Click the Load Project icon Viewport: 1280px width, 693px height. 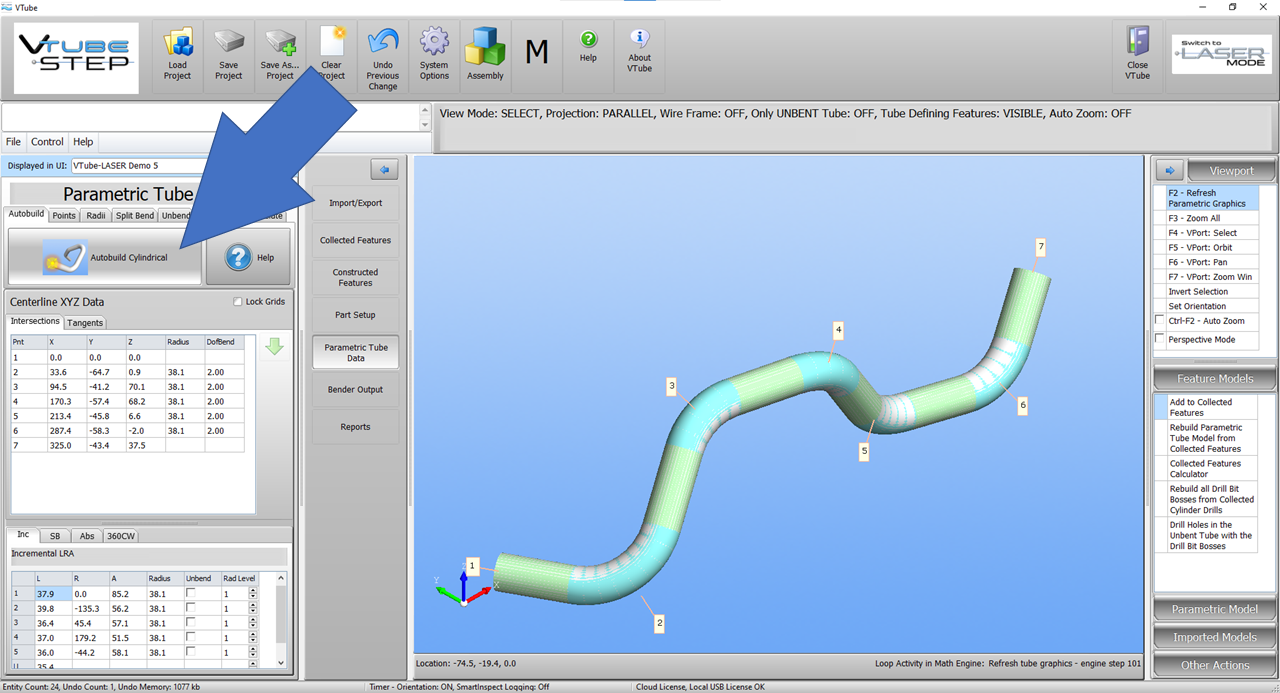point(177,43)
